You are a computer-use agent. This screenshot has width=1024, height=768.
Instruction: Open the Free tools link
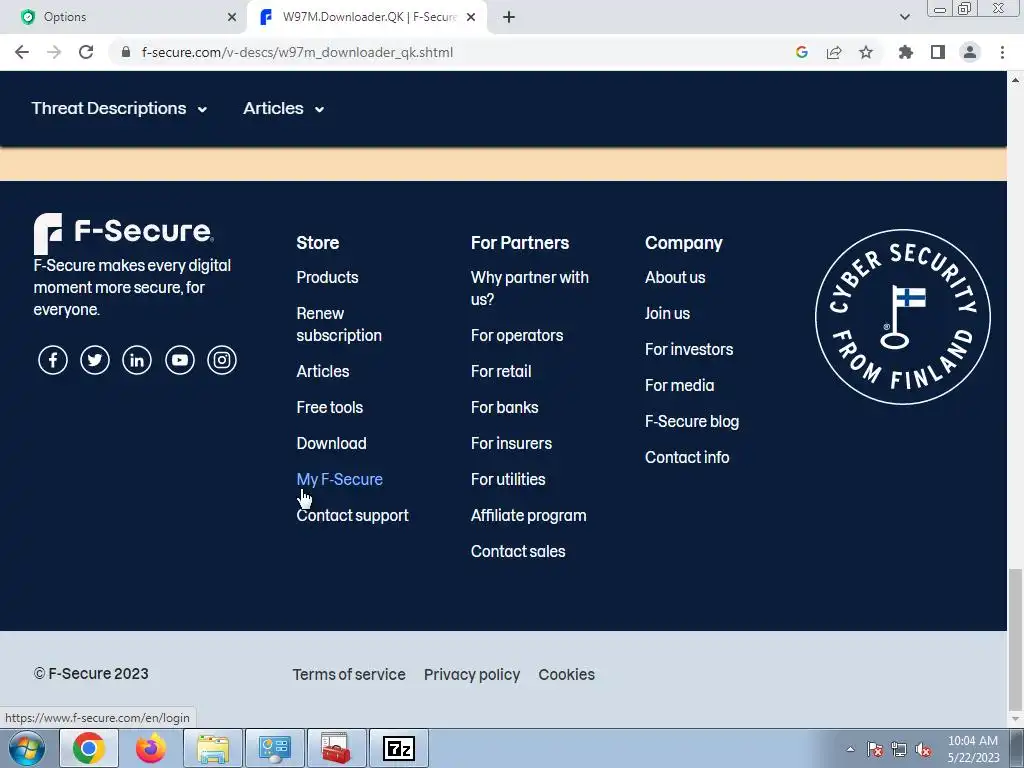pos(330,408)
